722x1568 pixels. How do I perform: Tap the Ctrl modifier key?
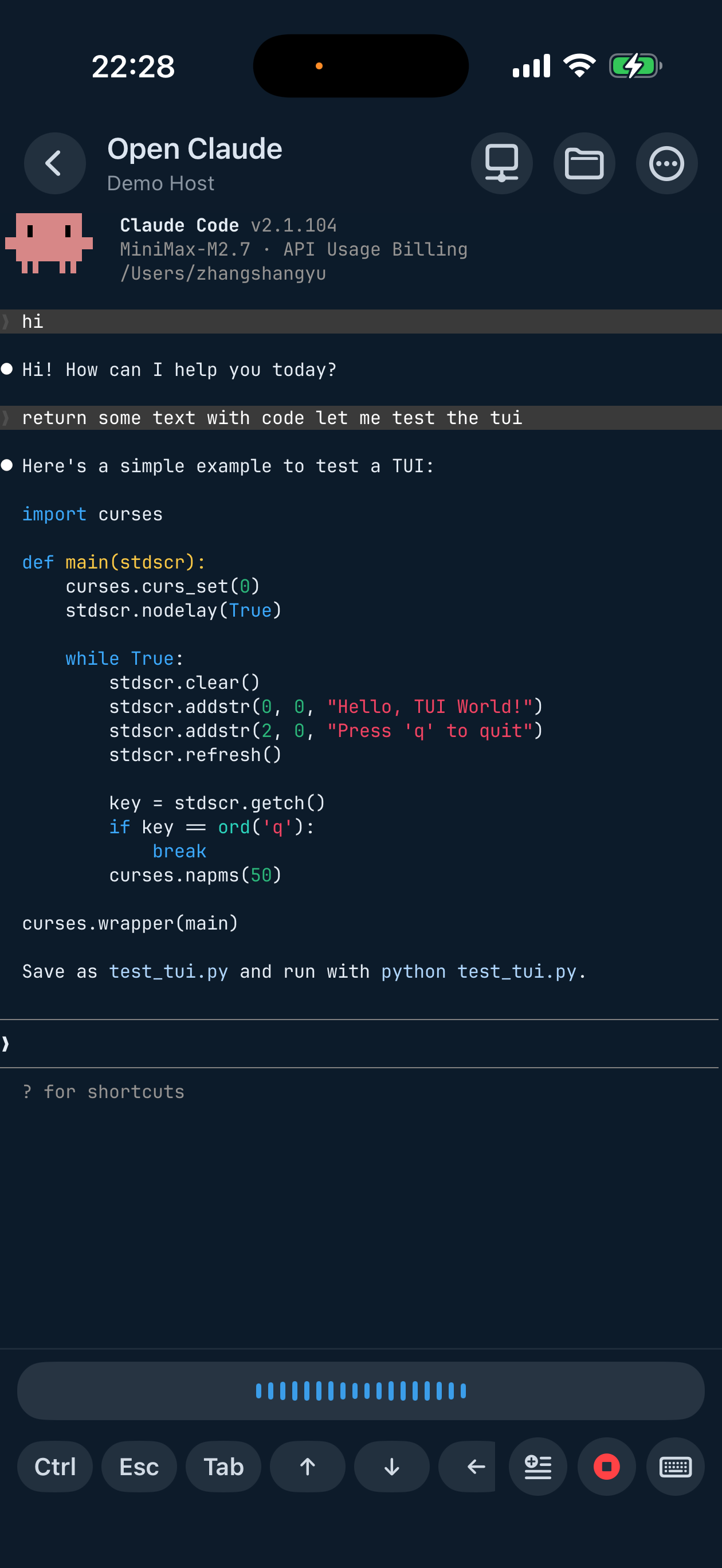click(x=55, y=1467)
